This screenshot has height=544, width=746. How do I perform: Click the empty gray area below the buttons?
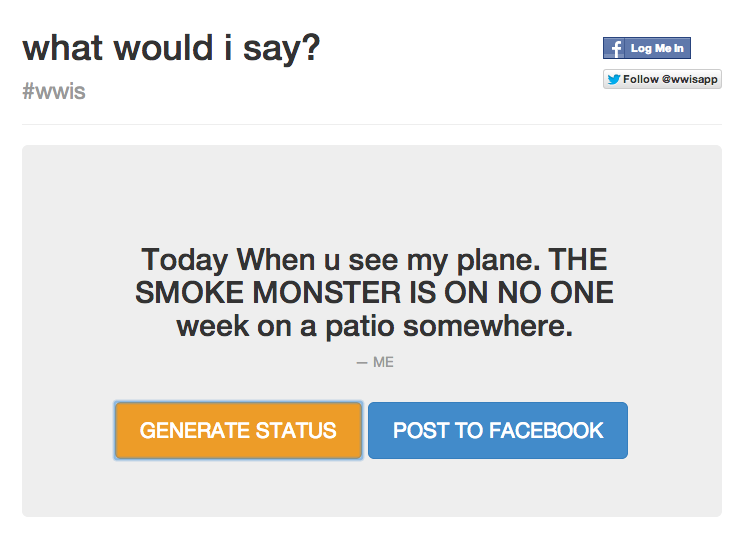tap(371, 490)
